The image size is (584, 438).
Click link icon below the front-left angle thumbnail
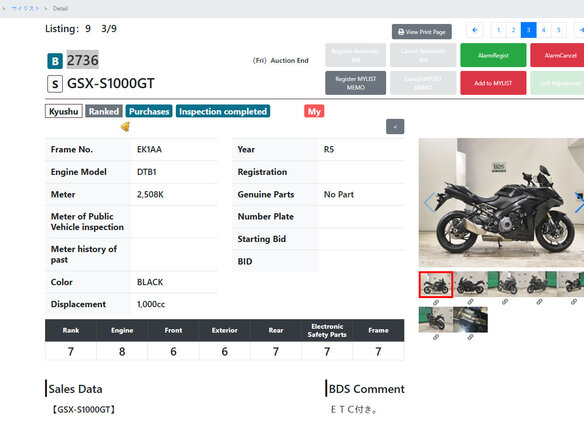[x=539, y=302]
